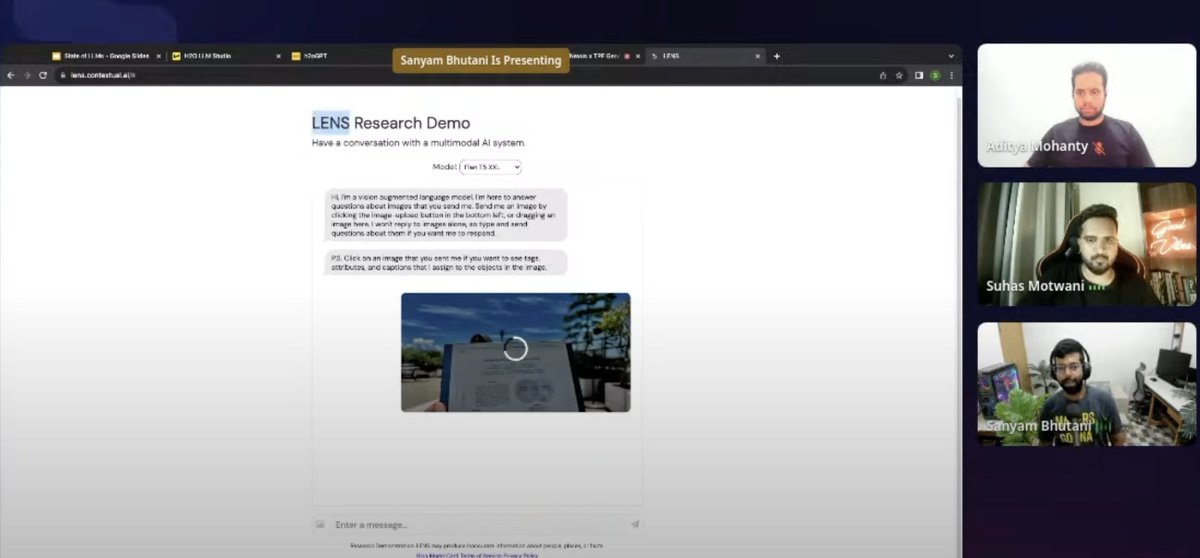Click the share icon in the address bar

883,75
